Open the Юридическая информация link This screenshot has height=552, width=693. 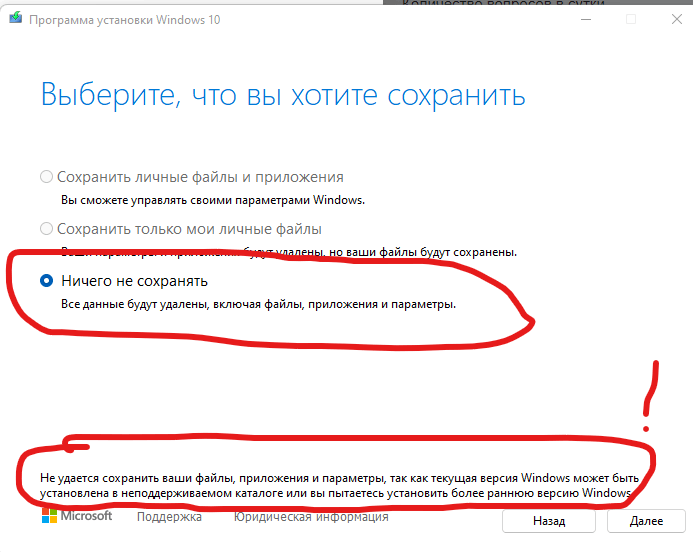click(x=311, y=516)
